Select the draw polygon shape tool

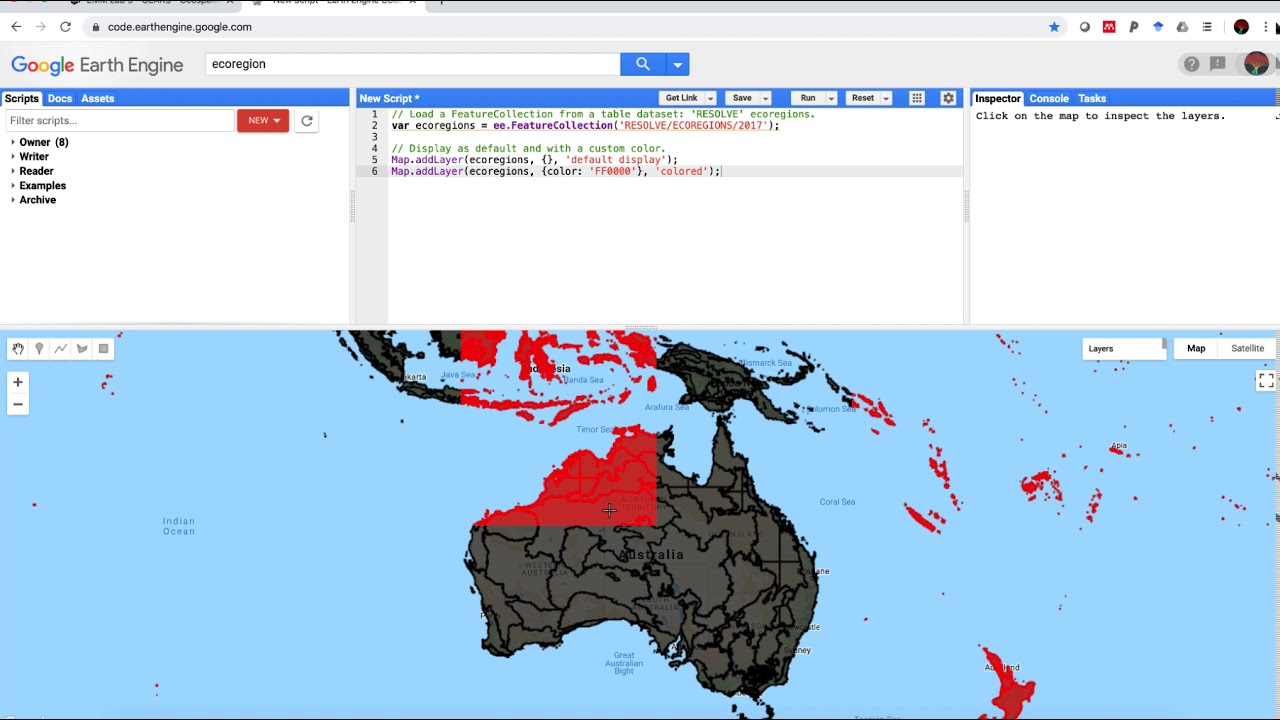tap(82, 349)
